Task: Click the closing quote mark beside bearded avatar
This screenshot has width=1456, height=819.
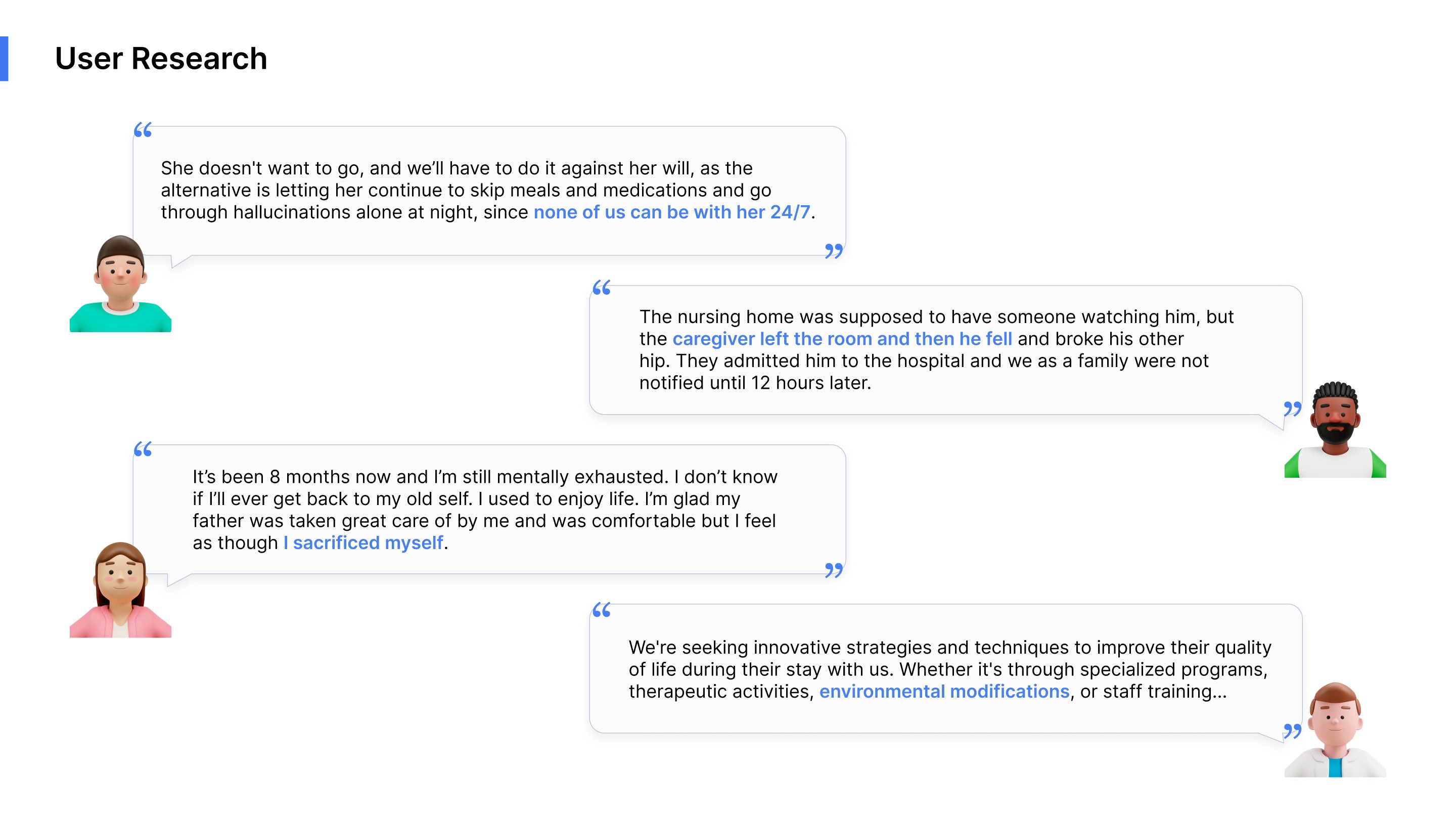Action: point(1292,408)
